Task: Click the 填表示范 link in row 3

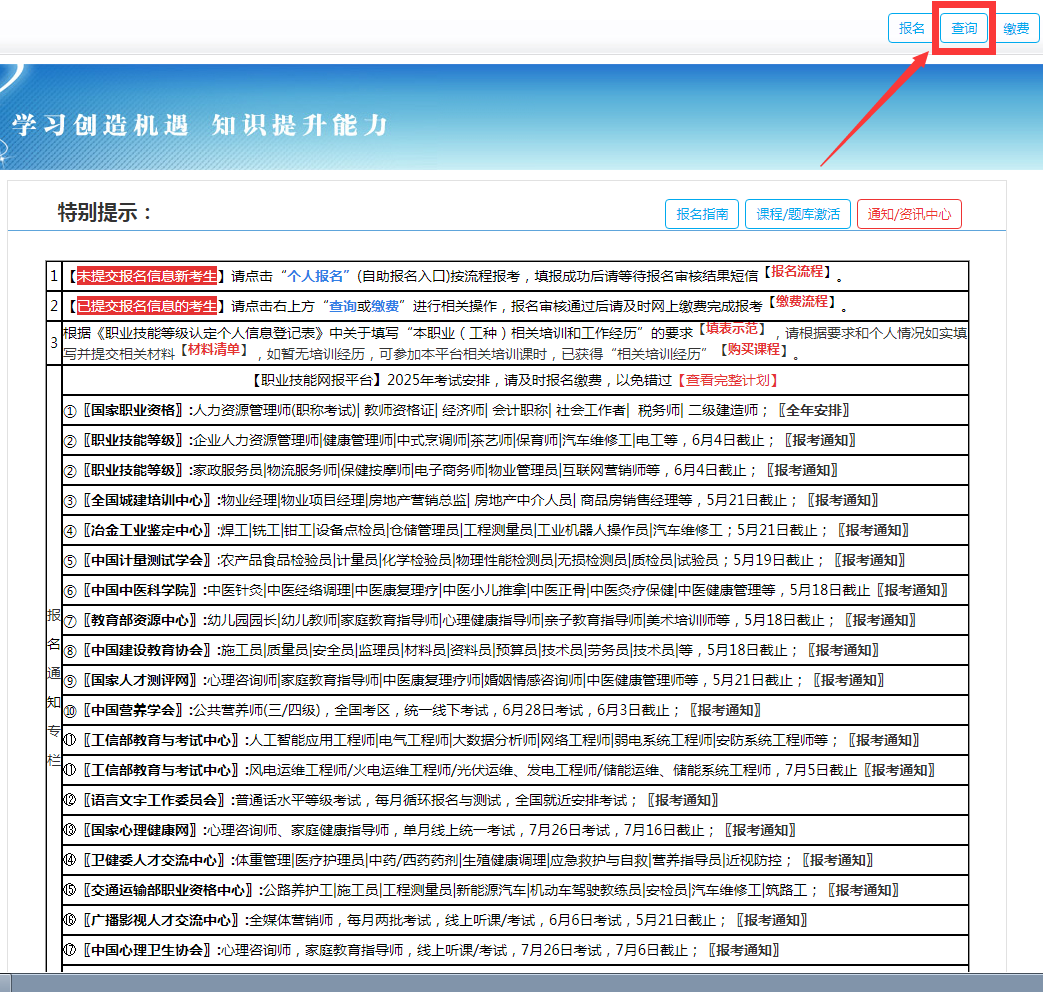Action: (x=734, y=328)
